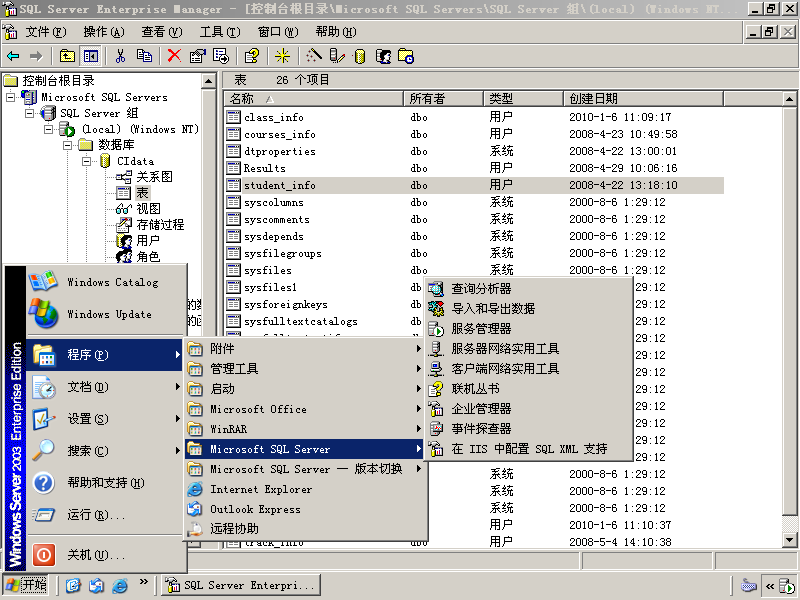Open the Properties toolbar icon
This screenshot has height=600, width=800.
197,56
